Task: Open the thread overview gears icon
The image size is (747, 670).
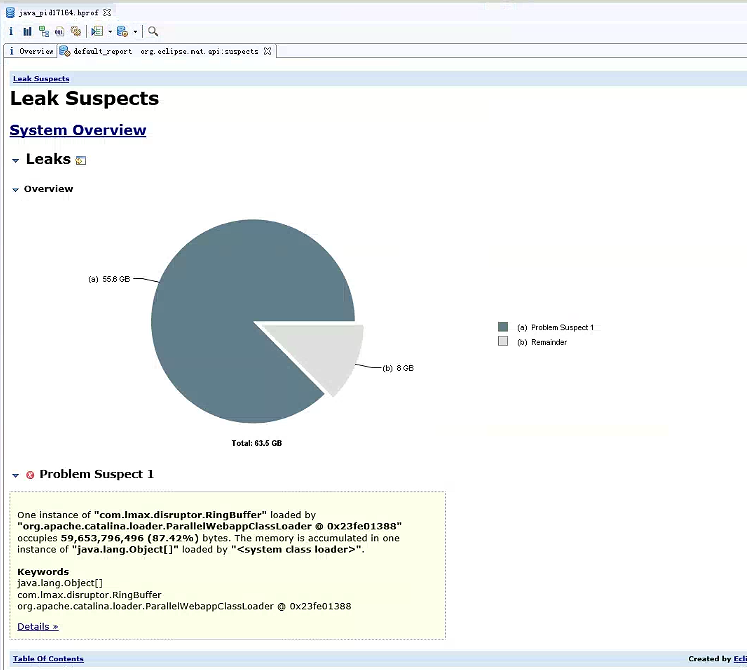Action: (x=75, y=32)
